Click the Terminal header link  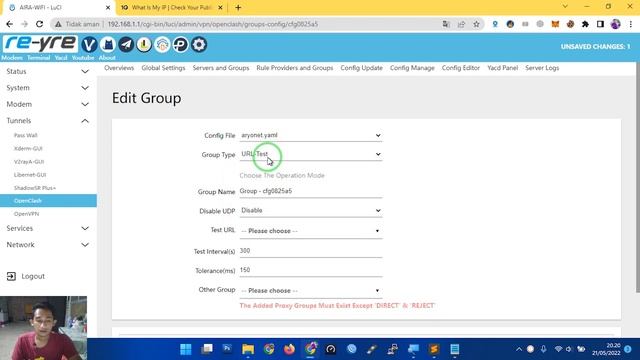[38, 58]
